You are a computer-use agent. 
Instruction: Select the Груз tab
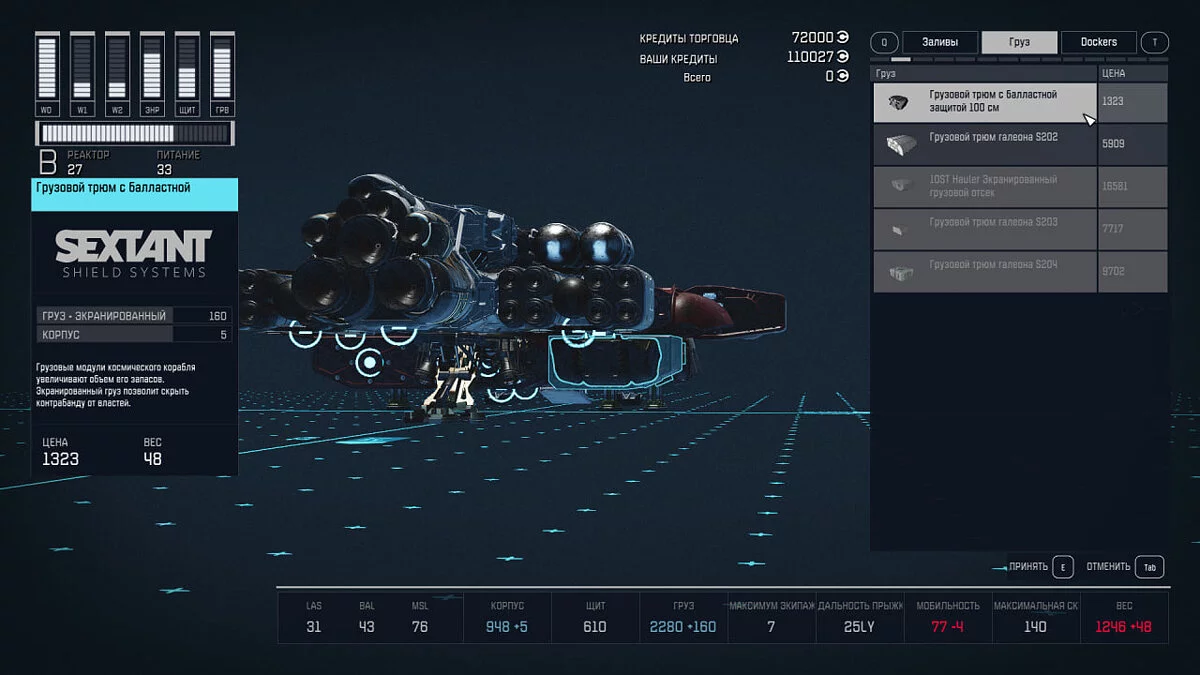tap(1019, 42)
